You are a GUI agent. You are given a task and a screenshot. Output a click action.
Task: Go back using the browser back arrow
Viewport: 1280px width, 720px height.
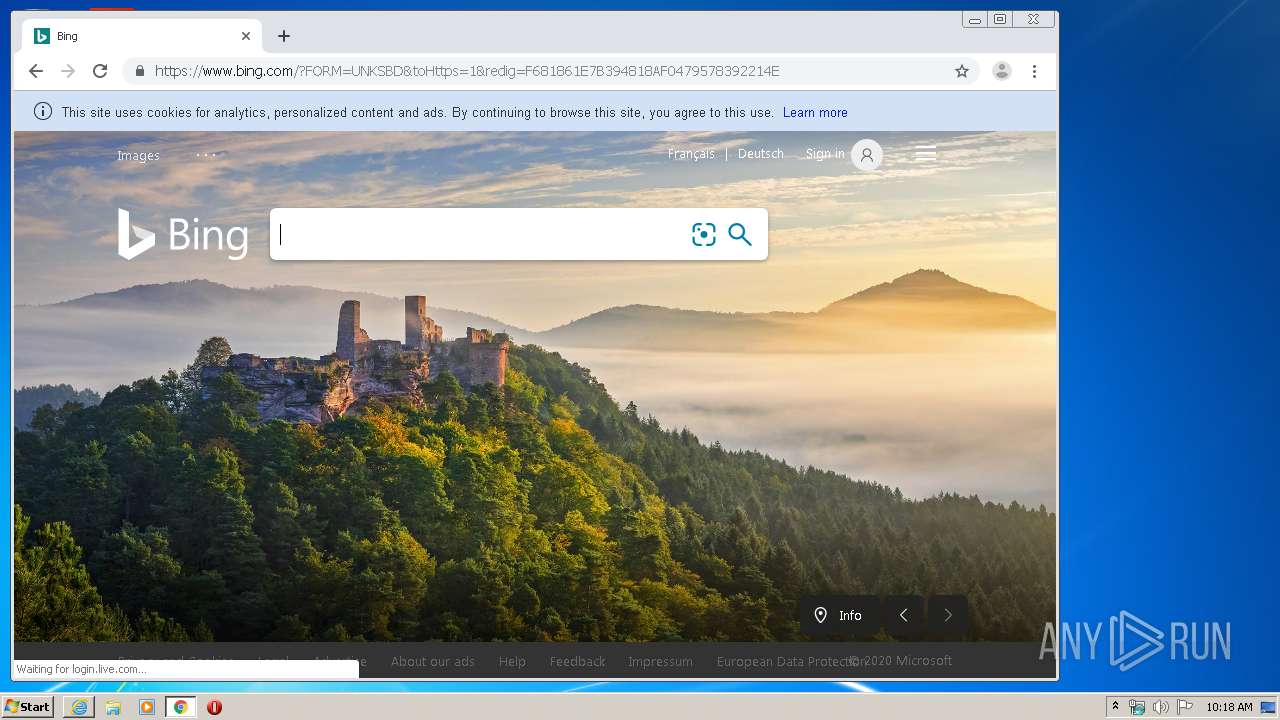pos(36,71)
